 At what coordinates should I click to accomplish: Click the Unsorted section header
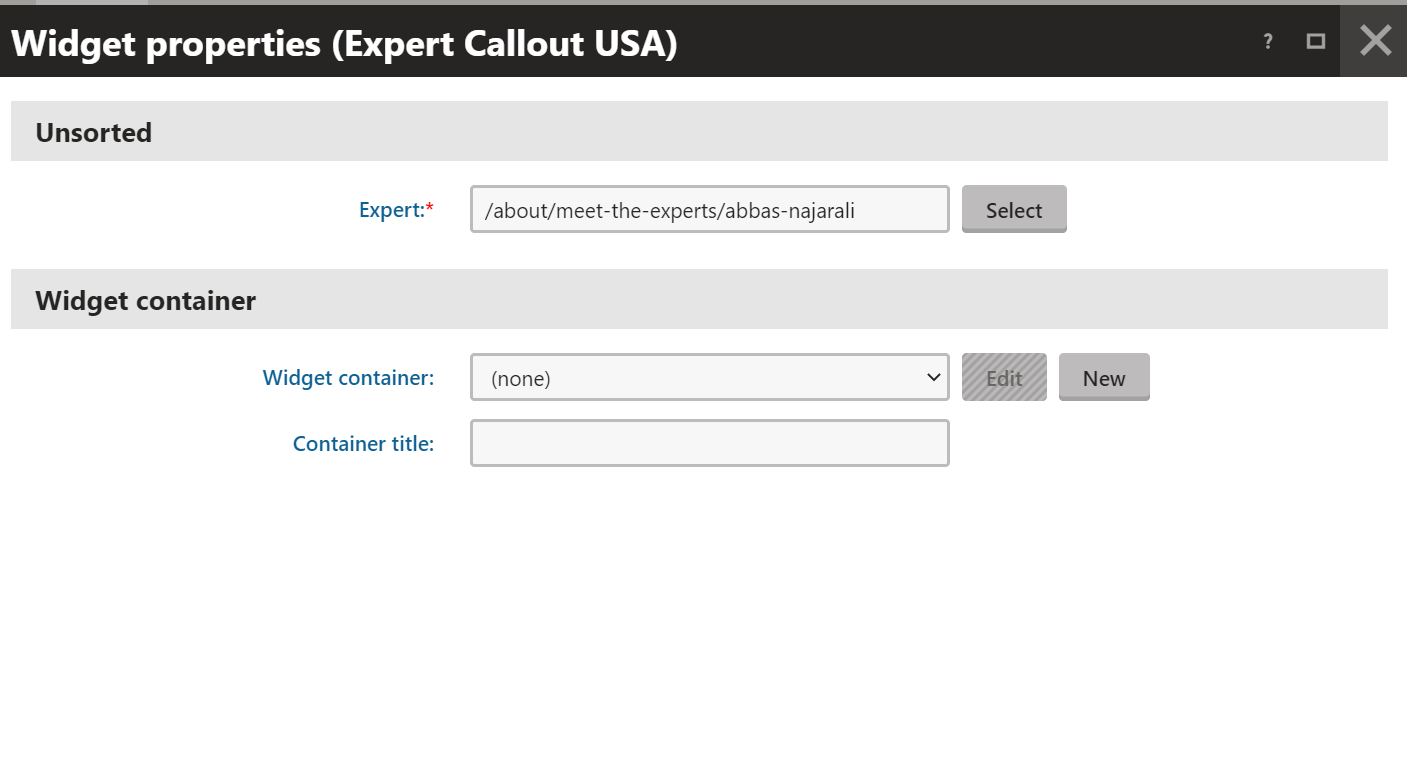point(94,132)
